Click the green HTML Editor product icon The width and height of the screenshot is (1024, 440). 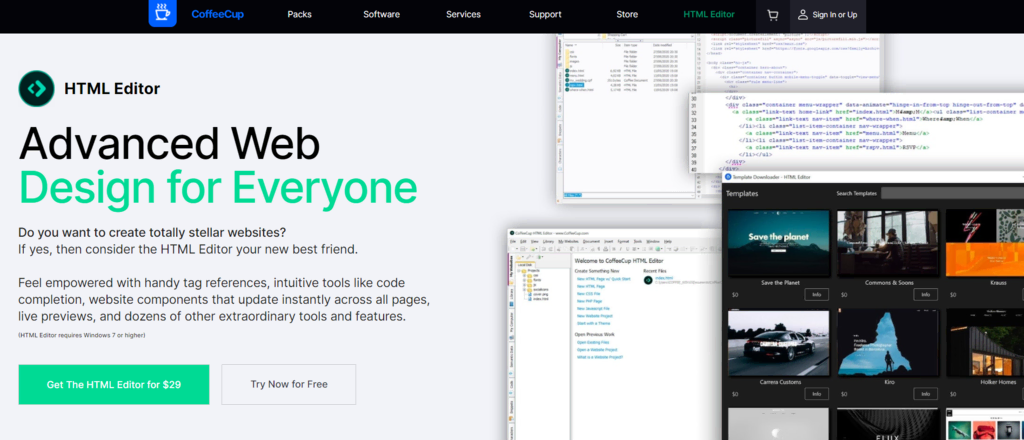coord(36,89)
